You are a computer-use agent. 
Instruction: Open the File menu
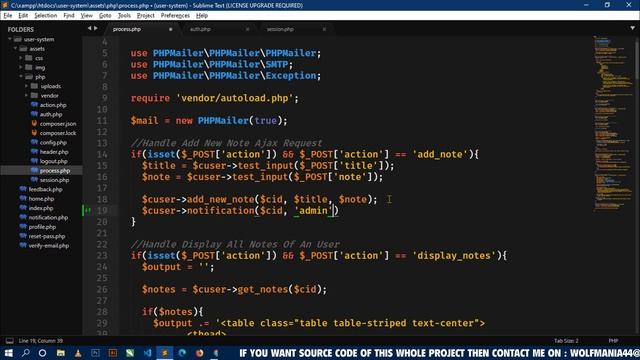tap(8, 16)
